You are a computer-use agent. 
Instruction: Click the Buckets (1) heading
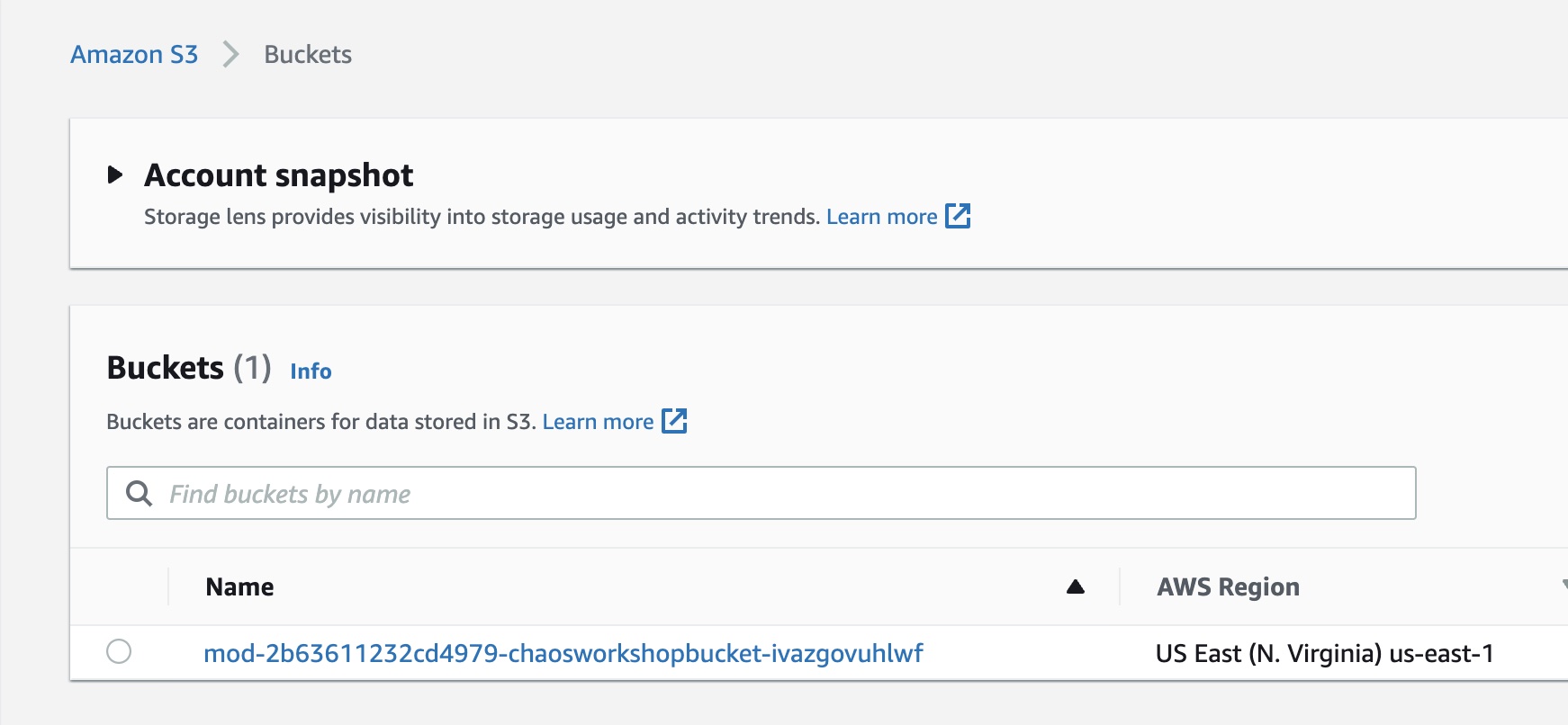pos(189,368)
